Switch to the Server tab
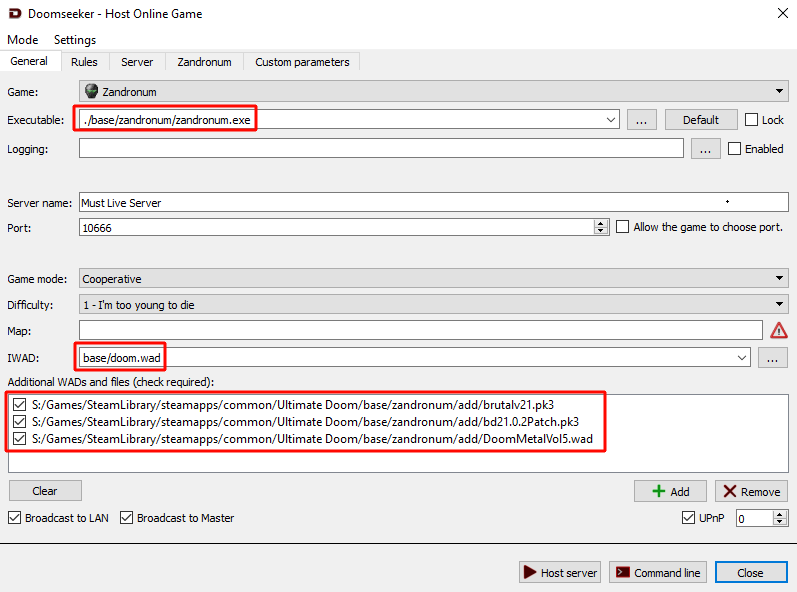797x592 pixels. point(137,62)
